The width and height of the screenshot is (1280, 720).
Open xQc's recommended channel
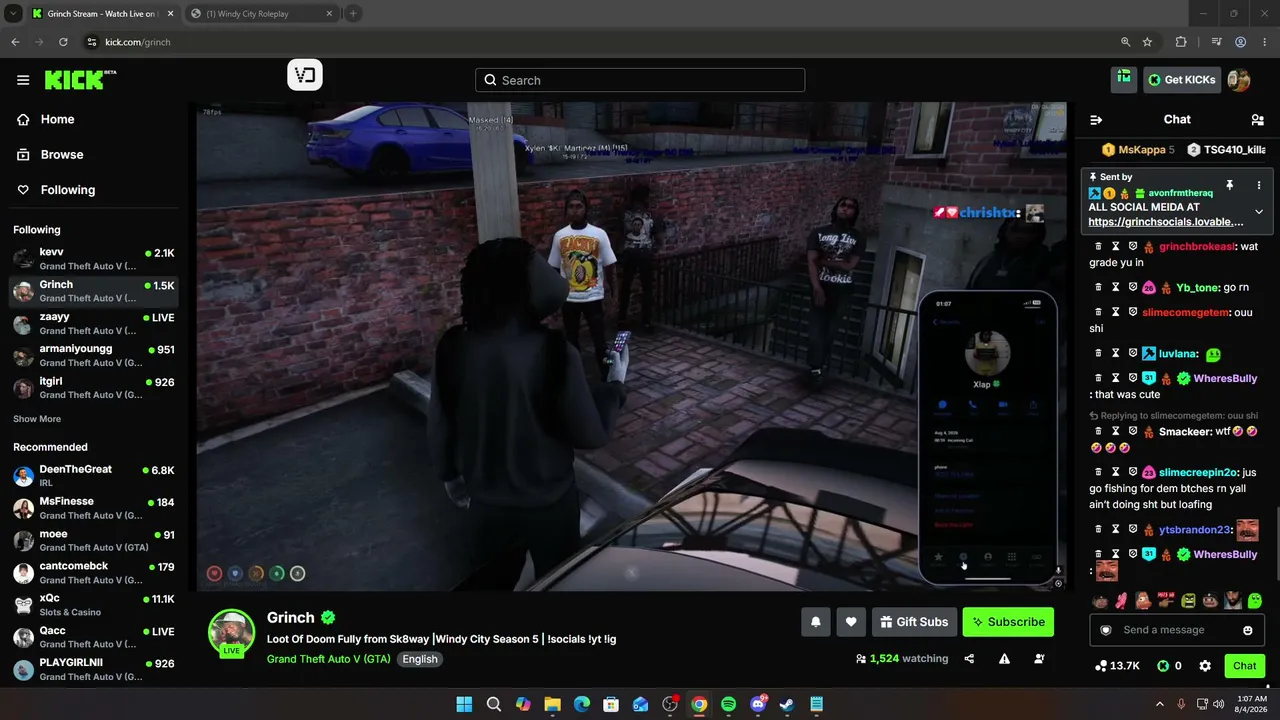pos(94,605)
